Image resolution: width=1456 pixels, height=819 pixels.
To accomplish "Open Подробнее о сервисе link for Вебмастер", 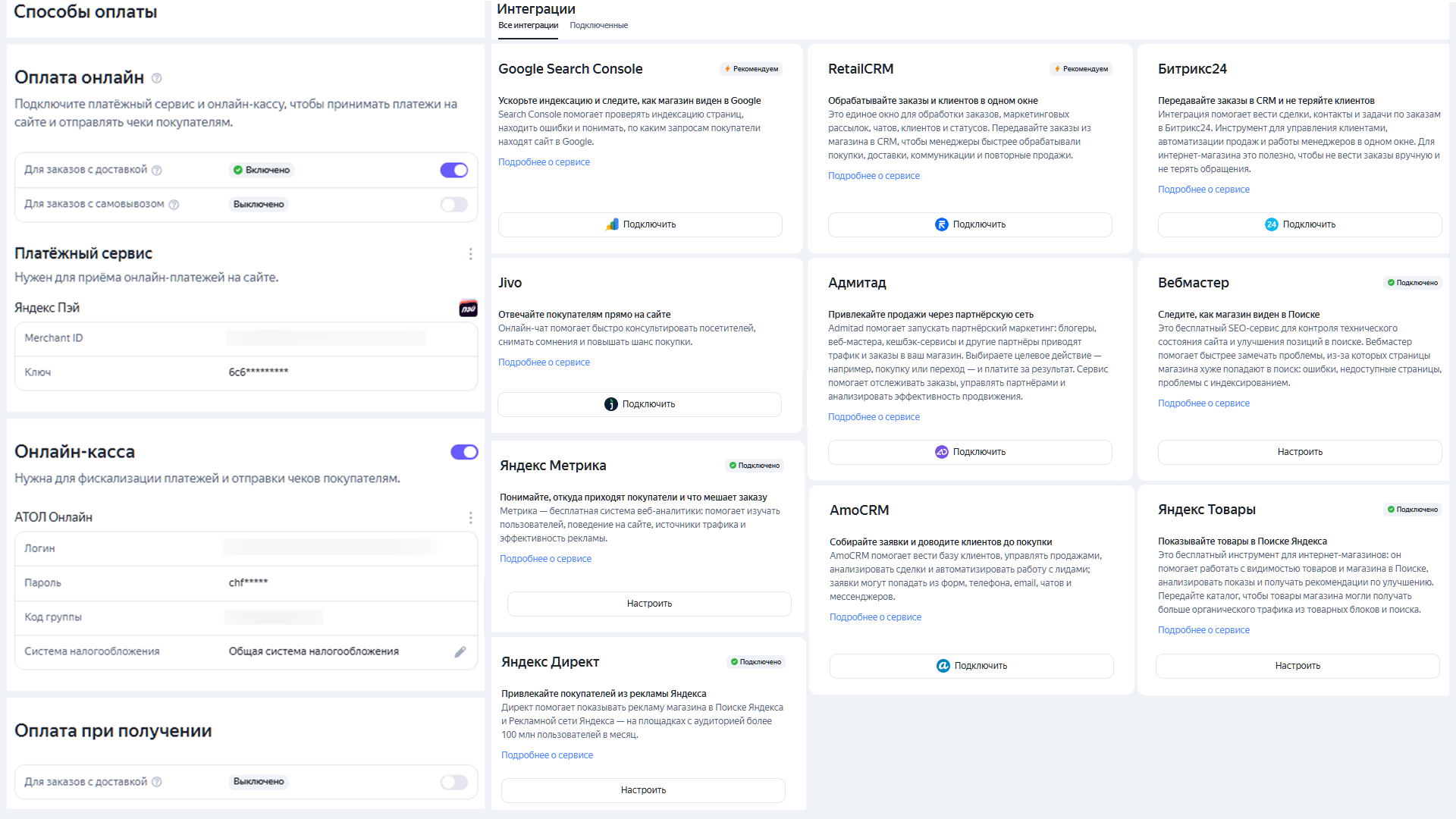I will tap(1203, 403).
